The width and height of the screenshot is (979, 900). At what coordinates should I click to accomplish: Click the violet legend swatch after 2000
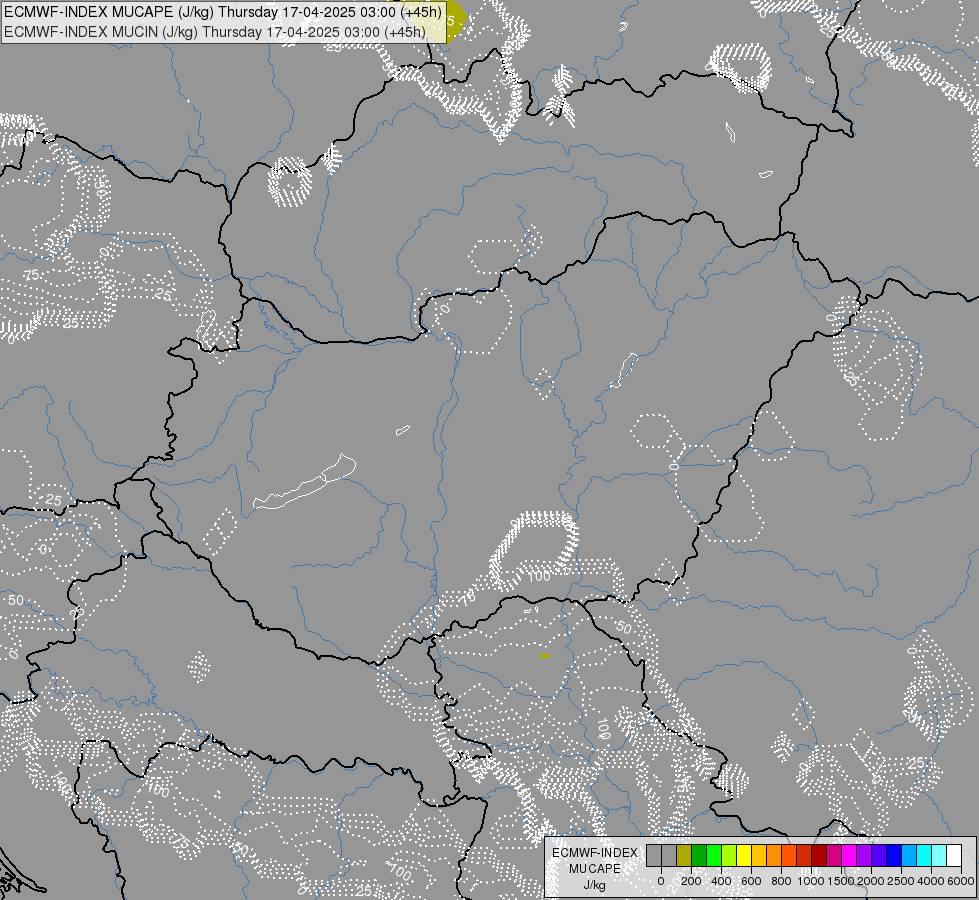point(880,856)
